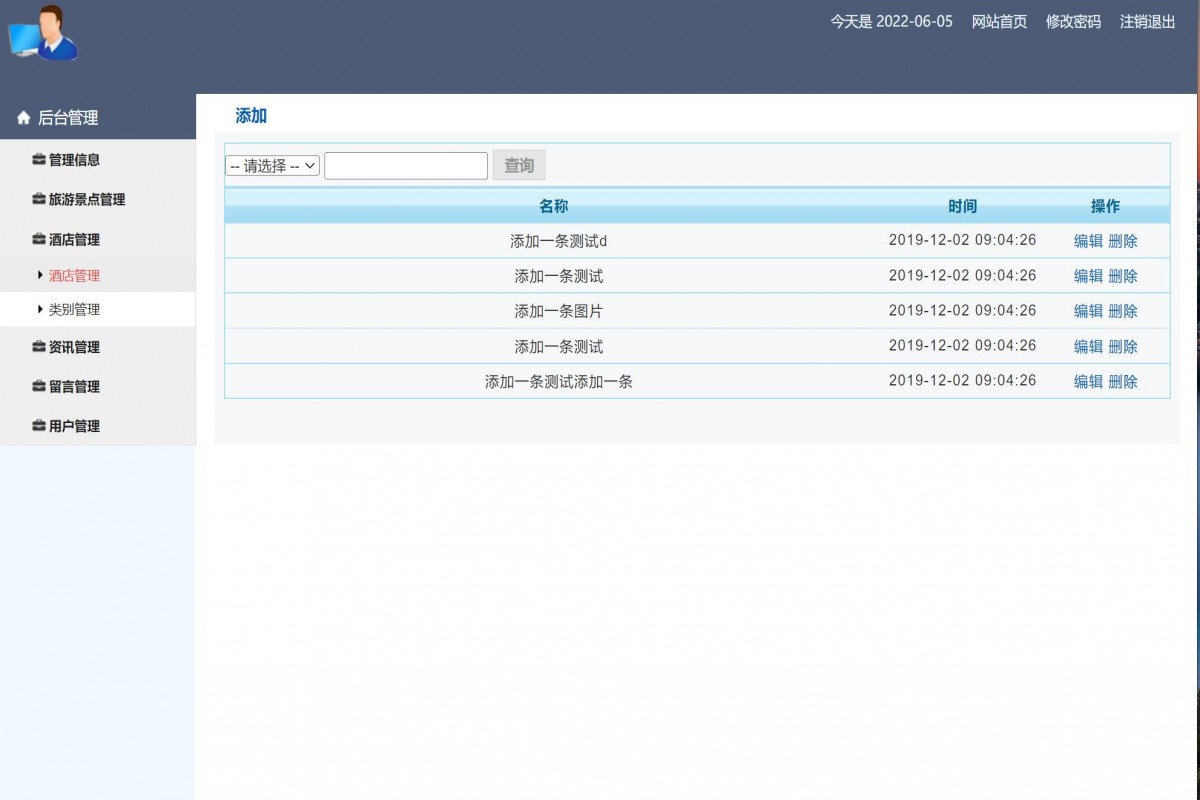Image resolution: width=1200 pixels, height=800 pixels.
Task: Edit the 添加一条图片 row via 编辑
Action: (x=1088, y=311)
